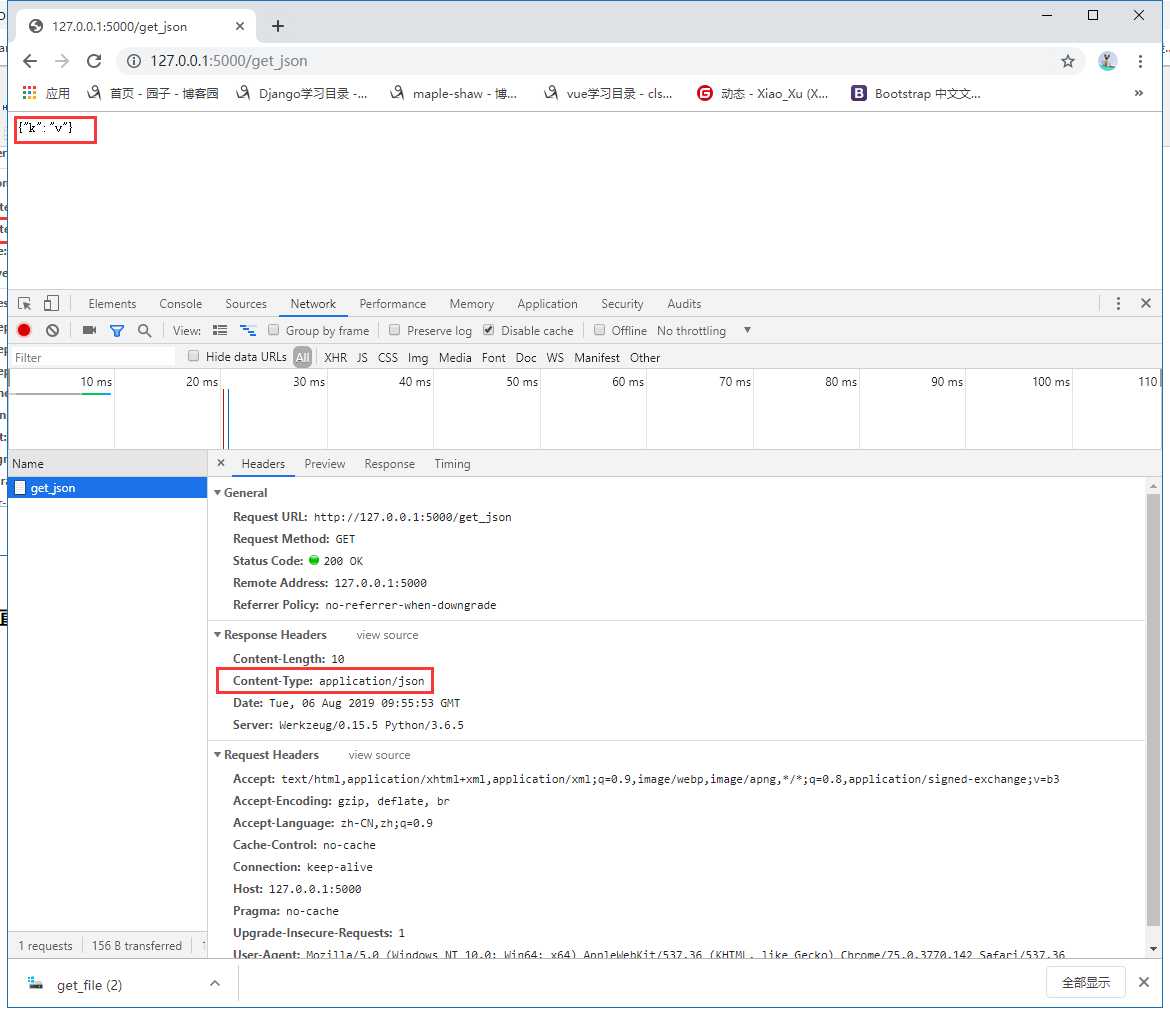Open network search magnifier icon
Viewport: 1170px width, 1015px height.
coord(145,331)
